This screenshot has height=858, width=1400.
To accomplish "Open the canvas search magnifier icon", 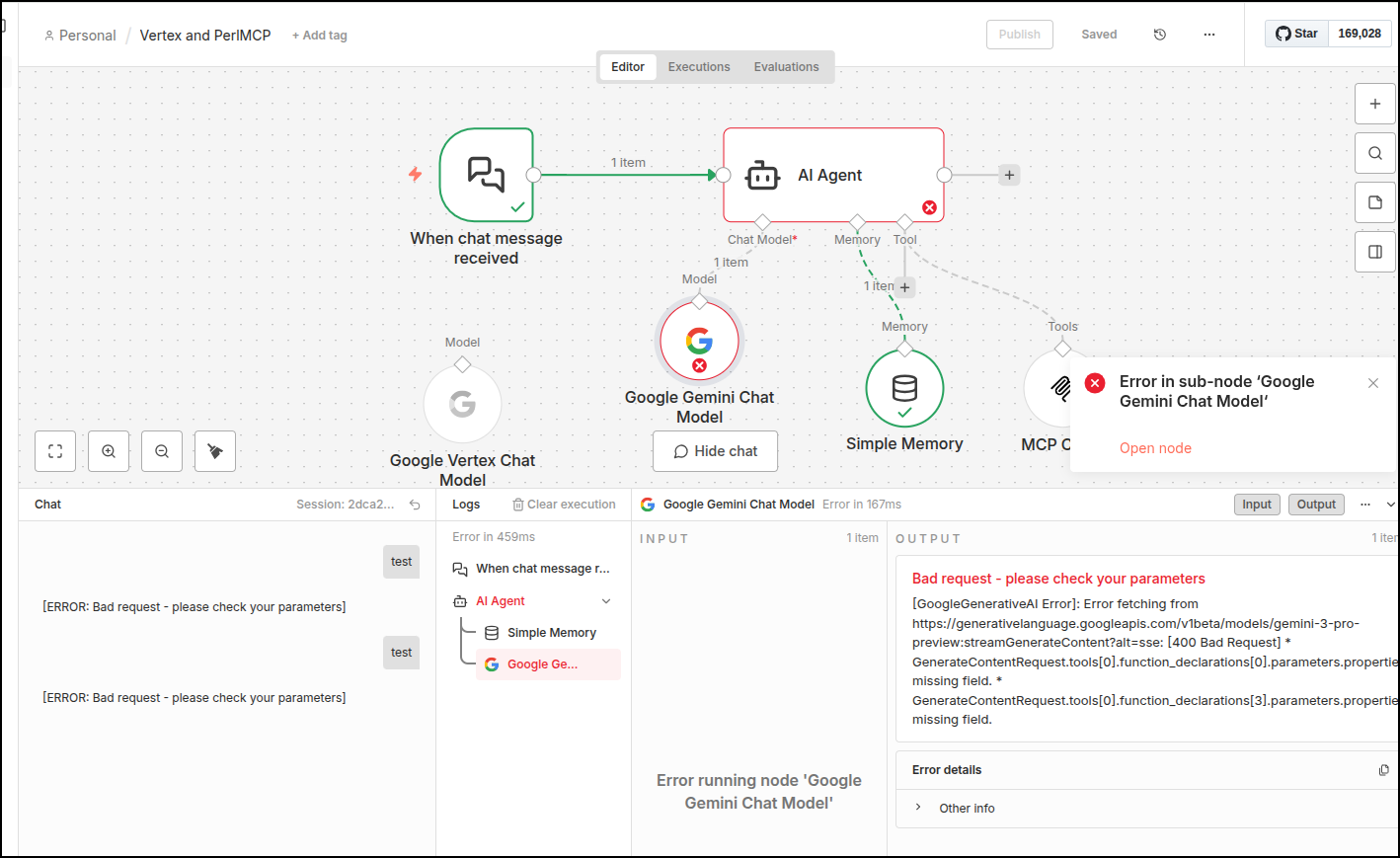I will (x=1375, y=153).
